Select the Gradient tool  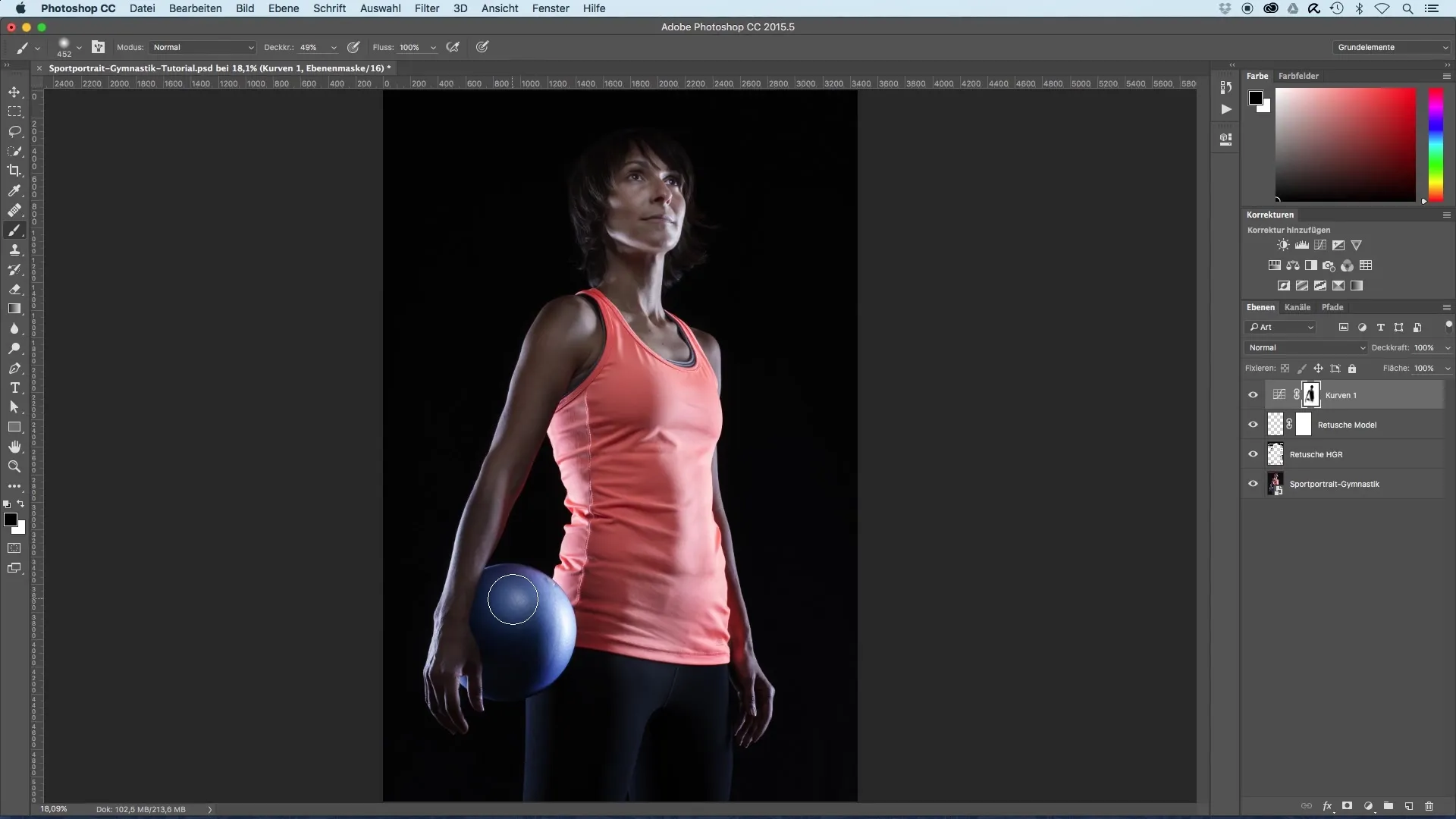point(14,309)
